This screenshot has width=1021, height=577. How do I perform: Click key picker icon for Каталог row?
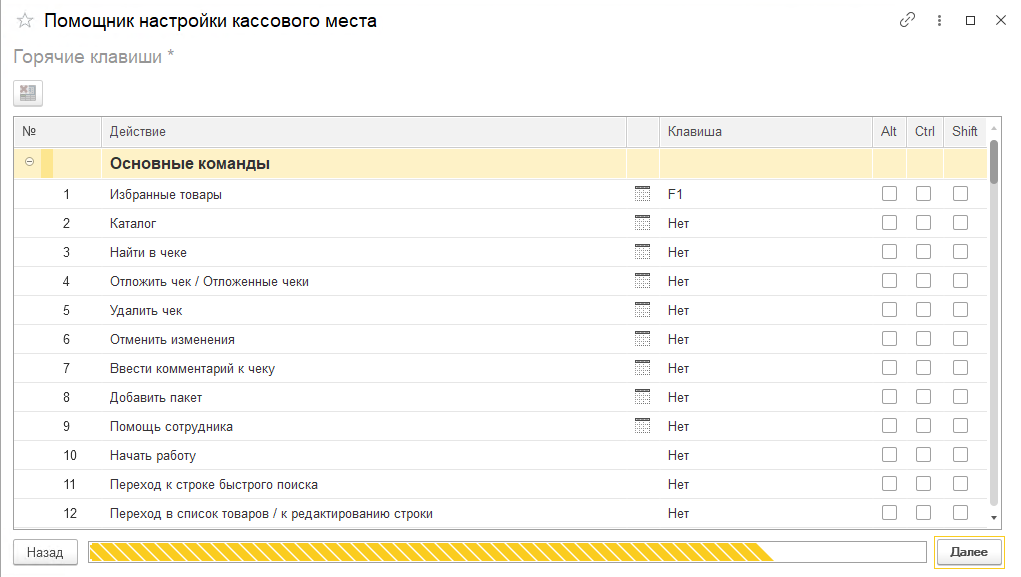[x=642, y=223]
